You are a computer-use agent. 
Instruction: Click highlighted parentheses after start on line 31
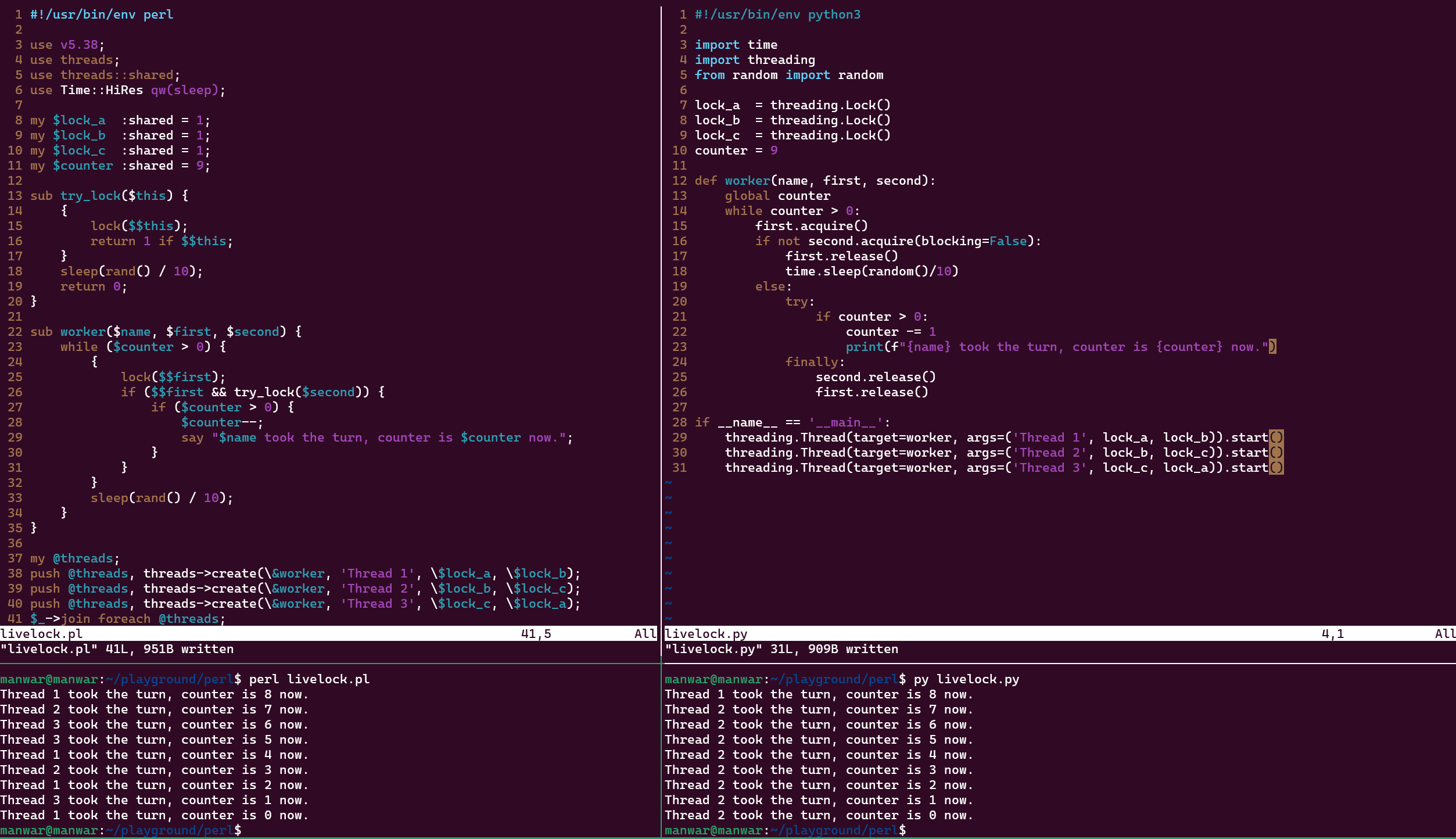coord(1276,468)
